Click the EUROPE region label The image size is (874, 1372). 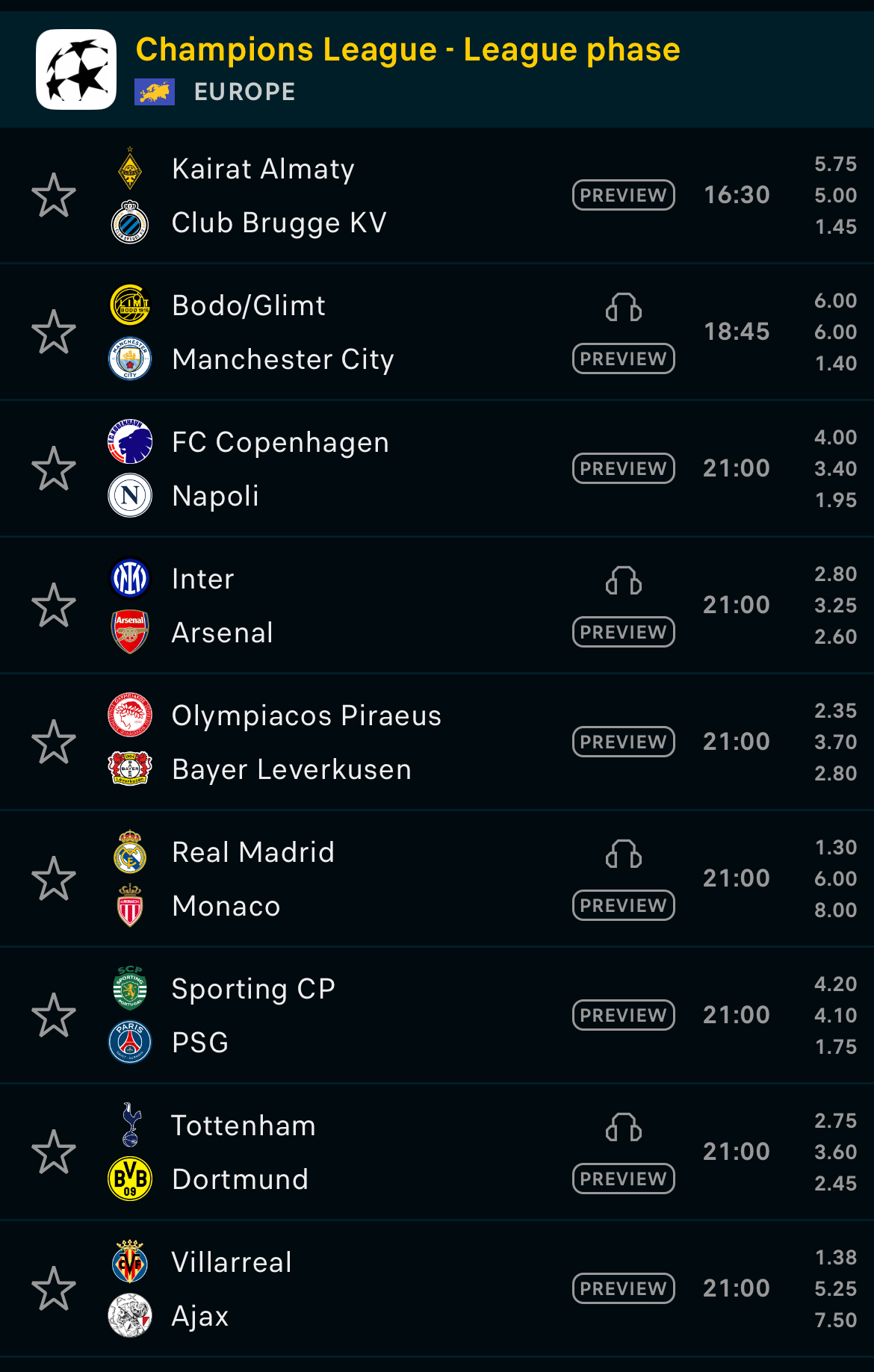tap(245, 92)
